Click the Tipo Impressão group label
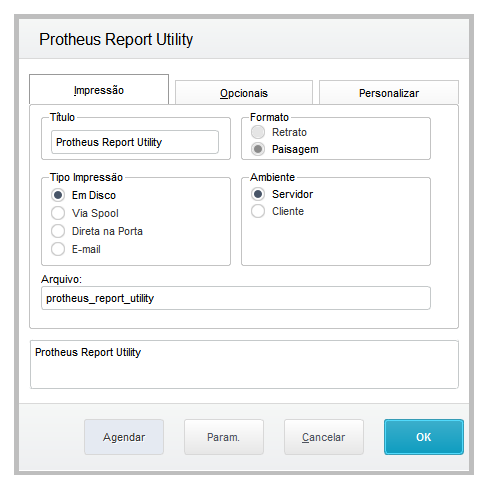The image size is (487, 489). [x=86, y=177]
